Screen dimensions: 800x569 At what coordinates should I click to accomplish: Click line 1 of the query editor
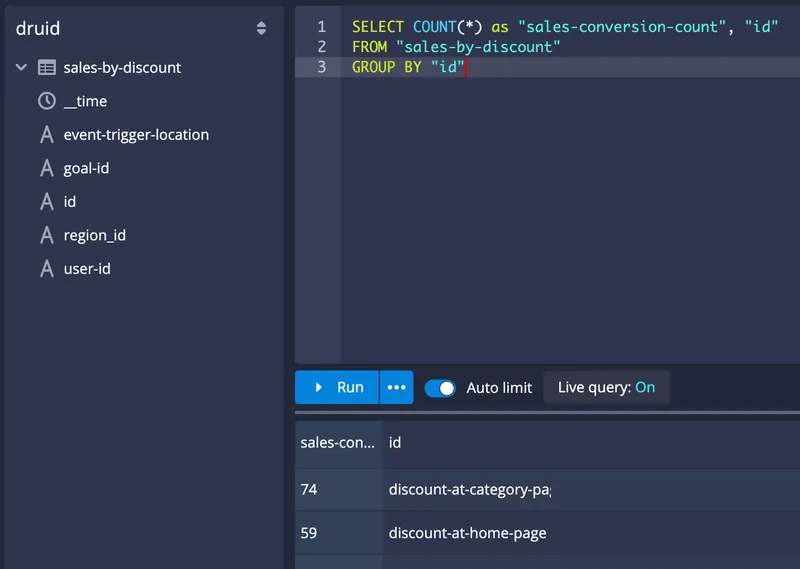click(x=565, y=27)
